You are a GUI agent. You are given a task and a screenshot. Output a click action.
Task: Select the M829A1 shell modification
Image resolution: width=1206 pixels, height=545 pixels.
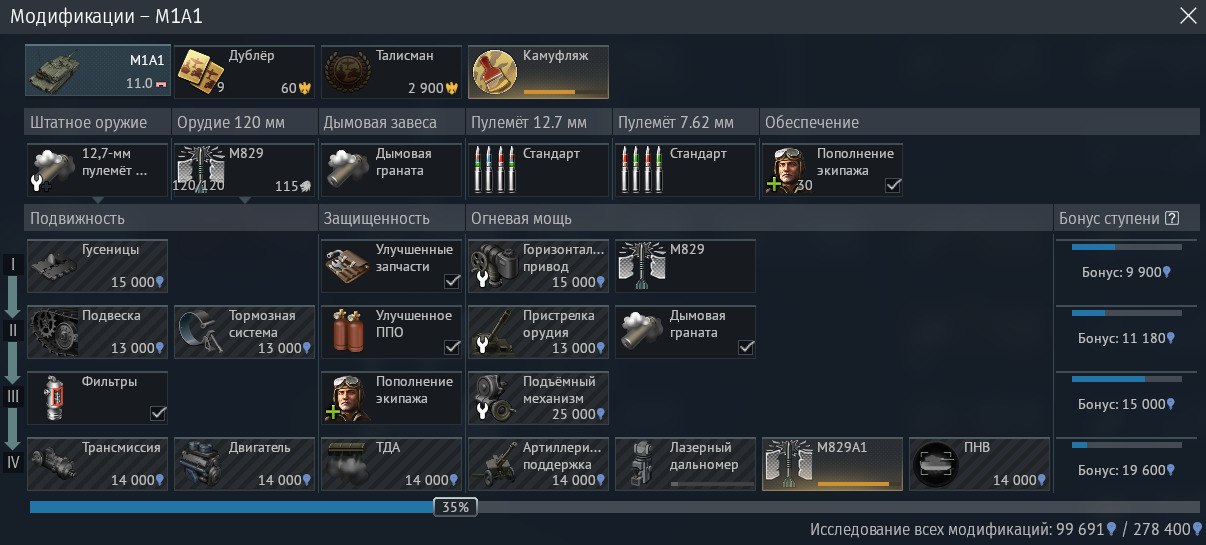832,464
